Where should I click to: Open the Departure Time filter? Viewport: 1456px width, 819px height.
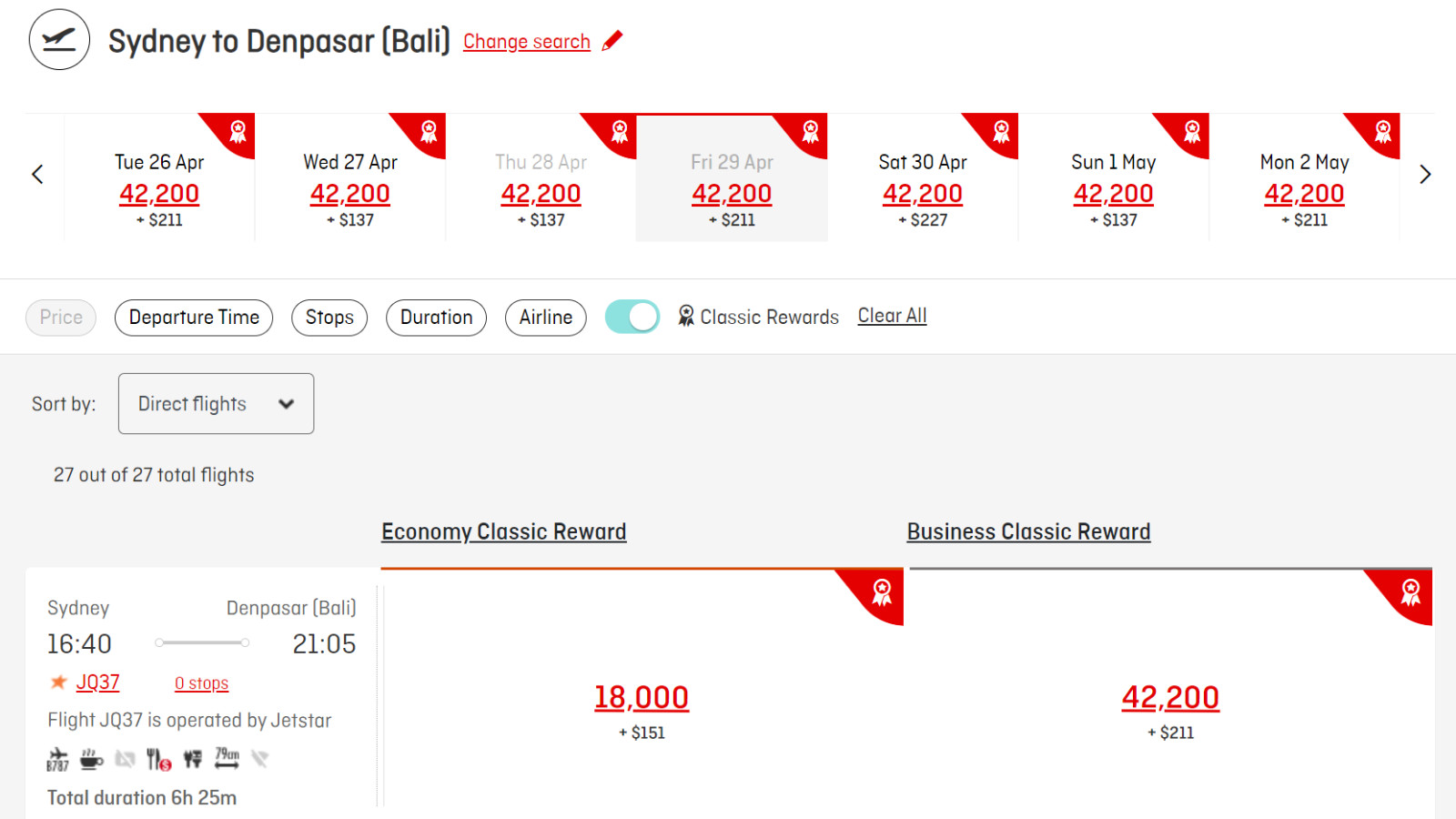(194, 318)
